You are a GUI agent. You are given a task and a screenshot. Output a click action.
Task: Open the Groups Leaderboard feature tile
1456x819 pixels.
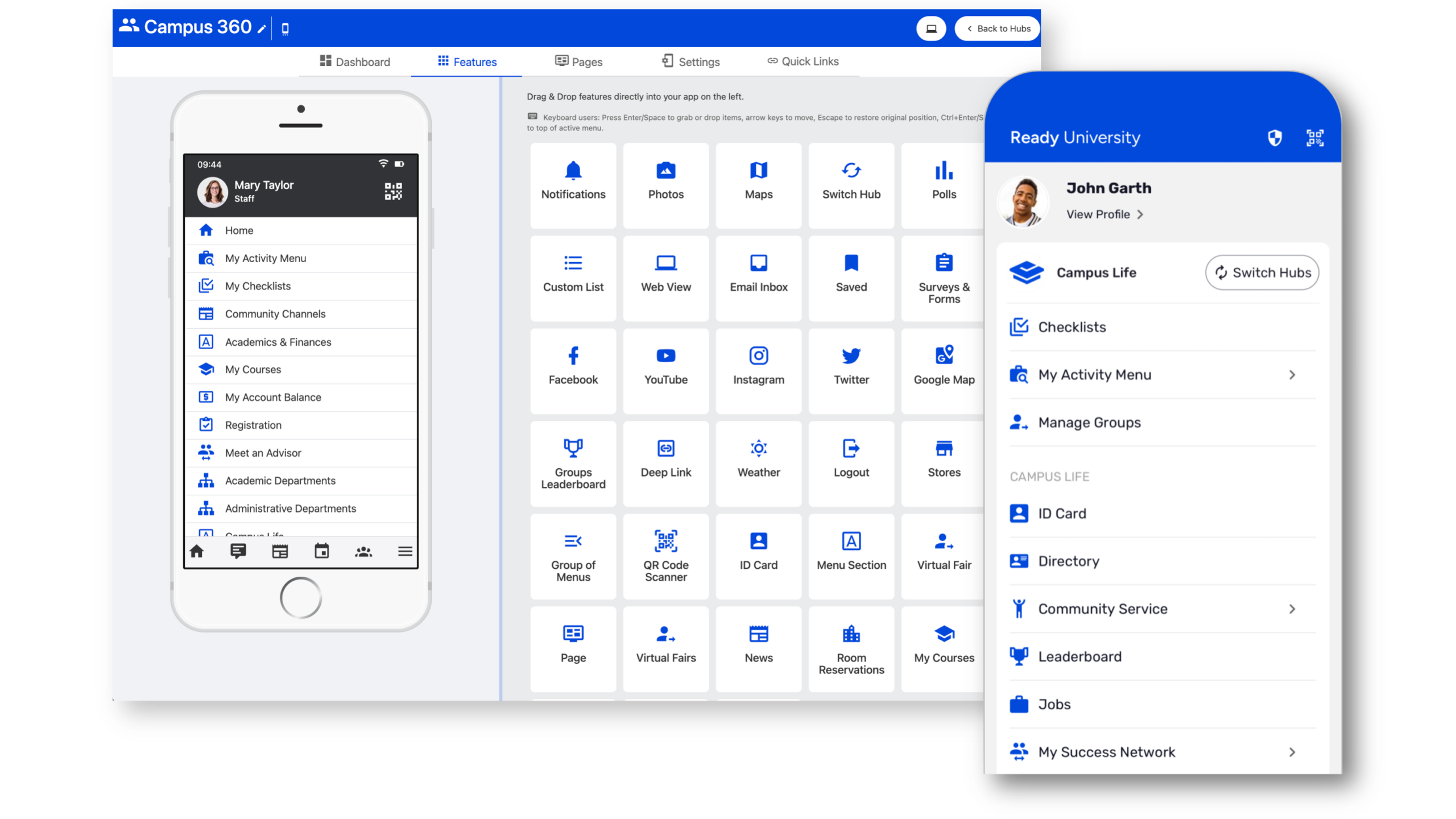pyautogui.click(x=573, y=464)
